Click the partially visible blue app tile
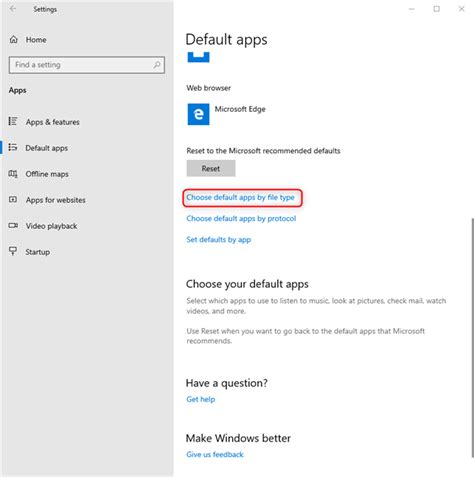Viewport: 474px width, 477px height. coord(198,57)
